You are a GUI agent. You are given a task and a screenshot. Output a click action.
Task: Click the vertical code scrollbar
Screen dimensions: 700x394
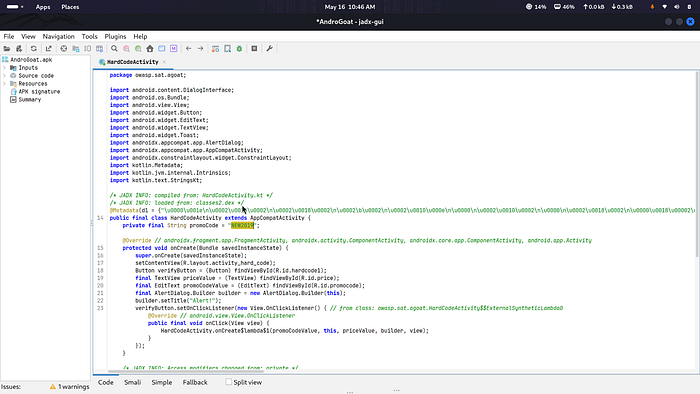pyautogui.click(x=697, y=165)
